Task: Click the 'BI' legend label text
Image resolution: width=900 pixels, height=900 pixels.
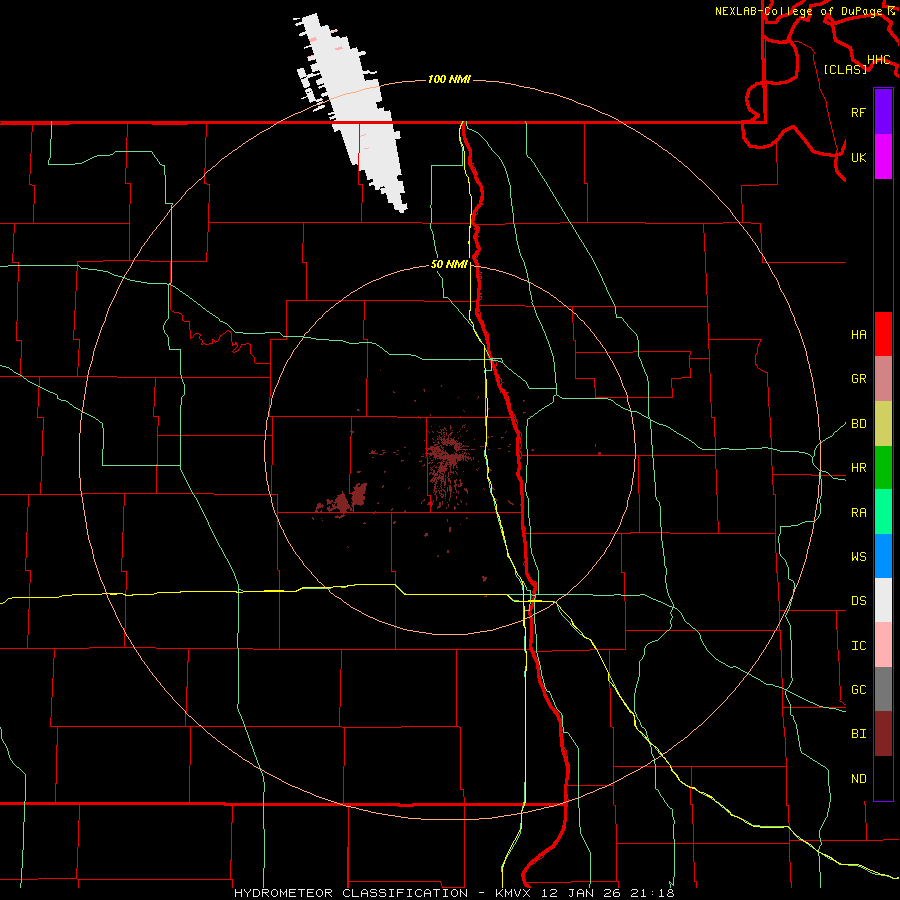Action: [858, 734]
